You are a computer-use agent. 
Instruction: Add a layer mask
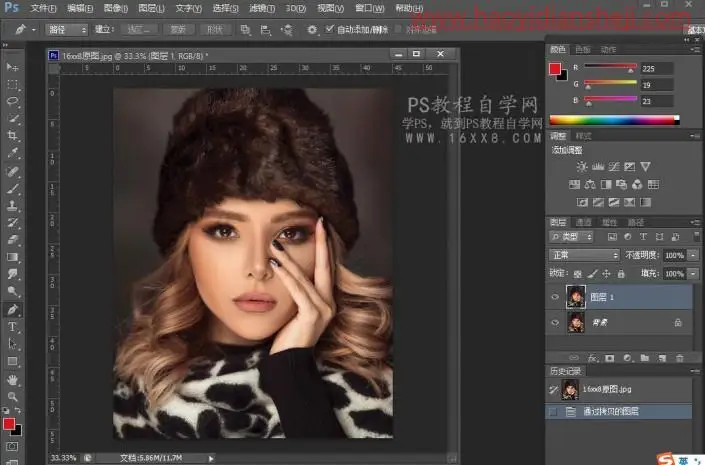(610, 358)
